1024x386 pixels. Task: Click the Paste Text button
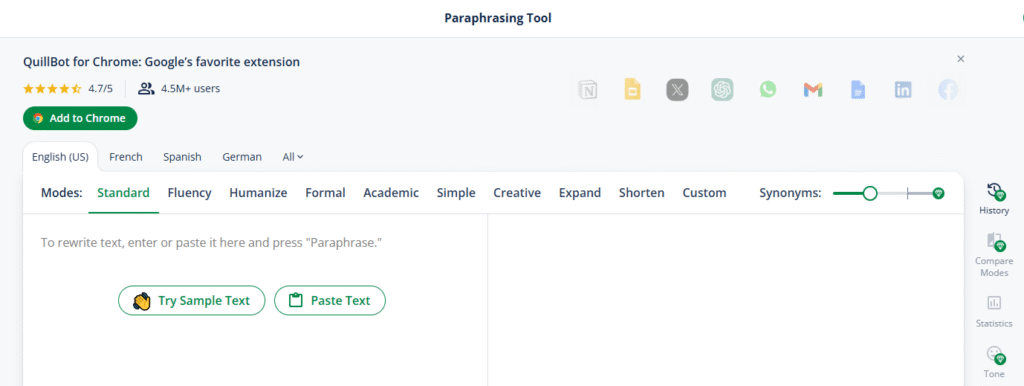[330, 300]
